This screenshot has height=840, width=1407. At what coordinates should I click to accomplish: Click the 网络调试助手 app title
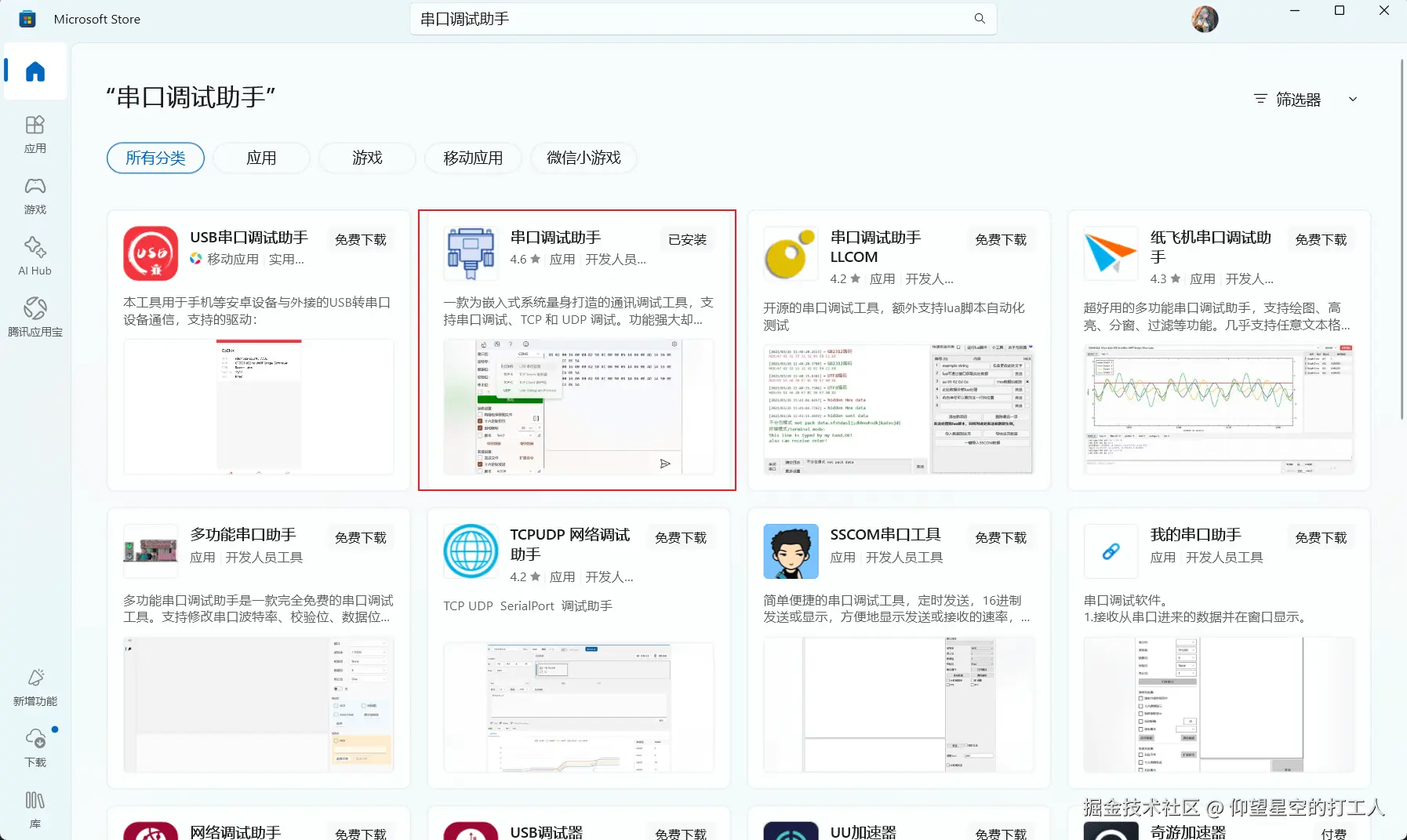[235, 832]
